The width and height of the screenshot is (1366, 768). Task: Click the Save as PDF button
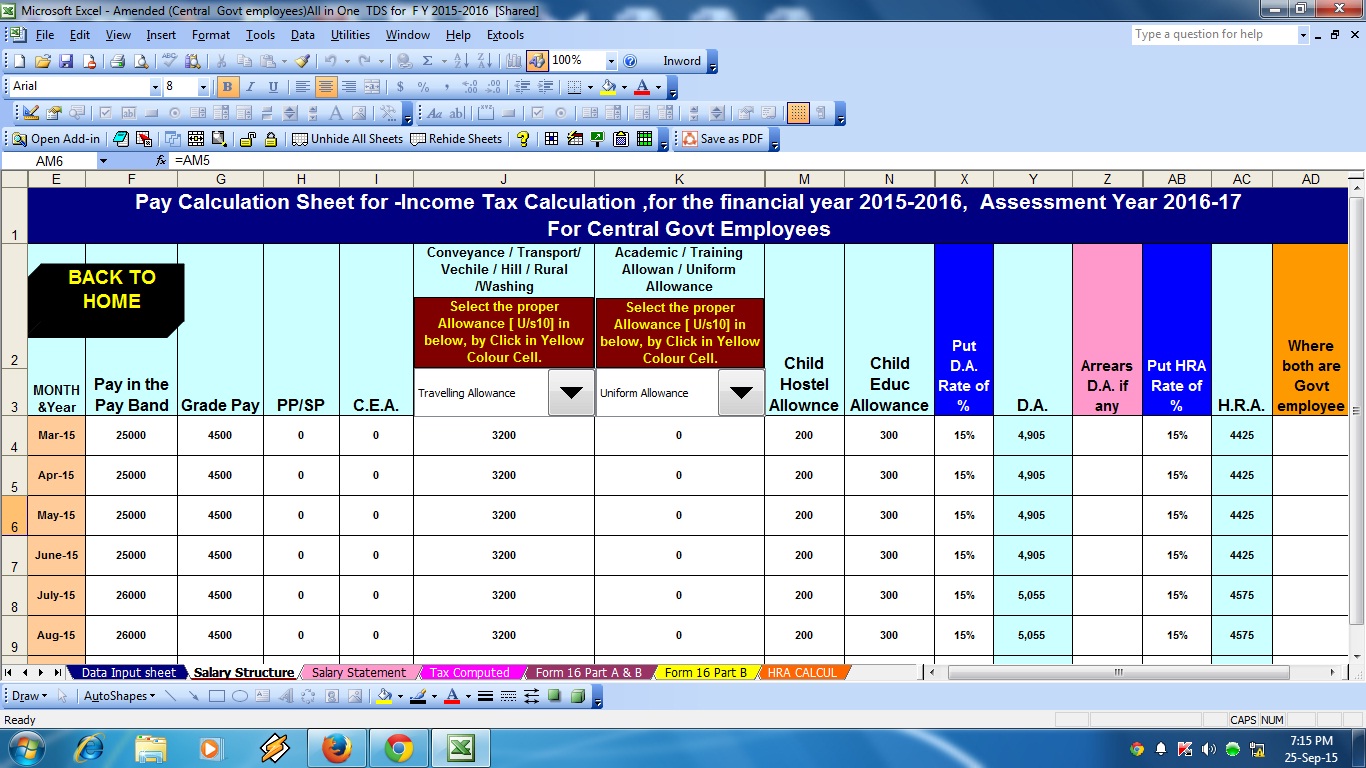pos(722,139)
